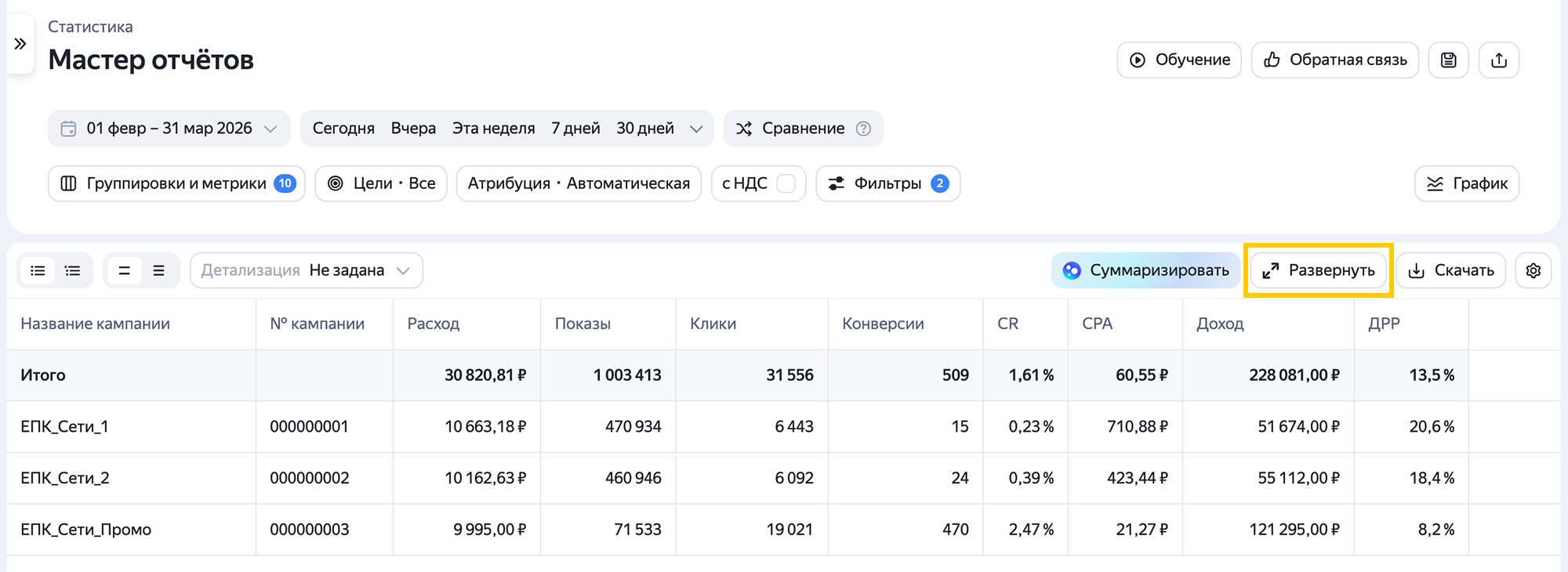Click the Статистика breadcrumb

click(x=90, y=27)
